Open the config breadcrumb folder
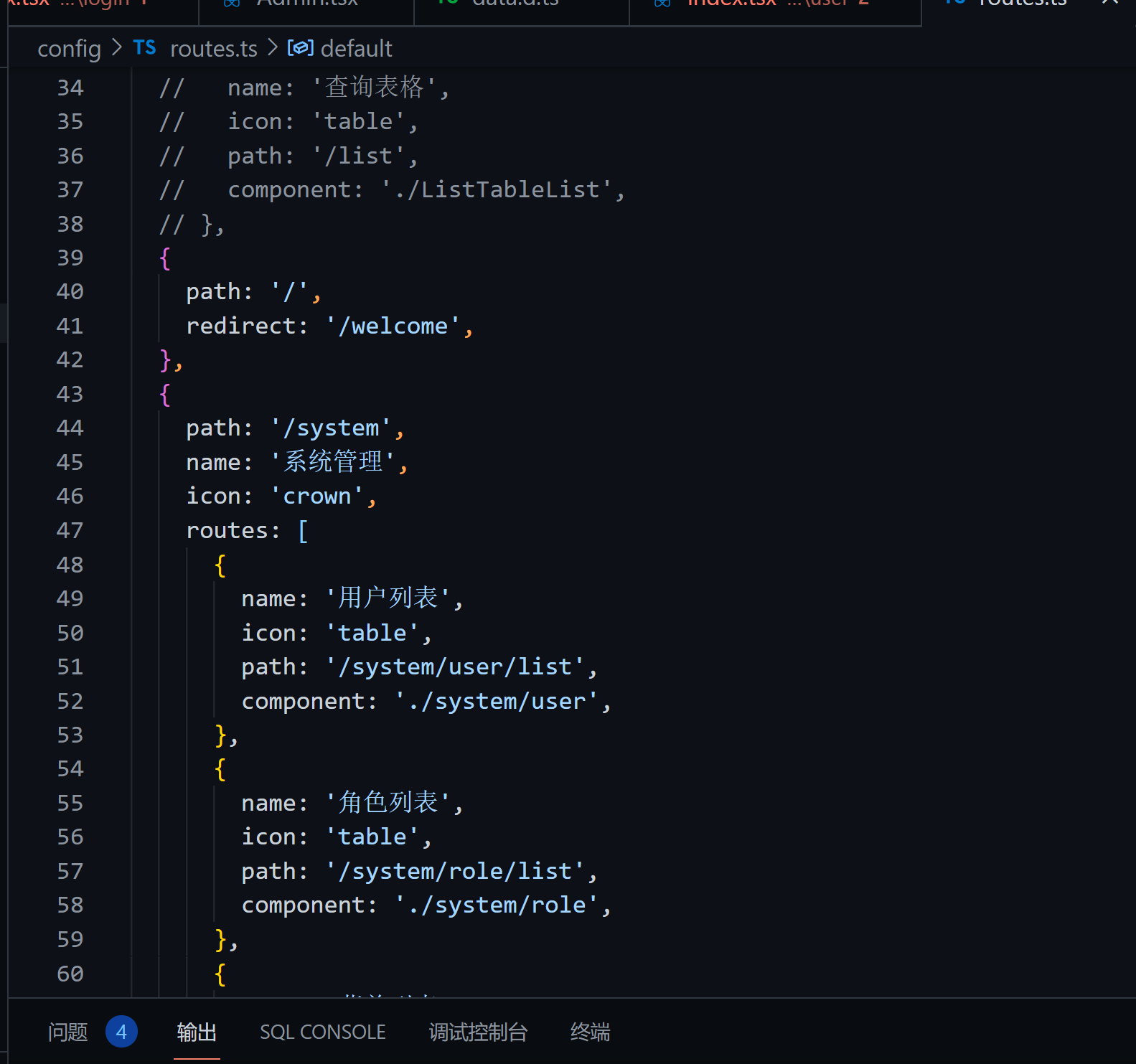1136x1064 pixels. (x=69, y=49)
